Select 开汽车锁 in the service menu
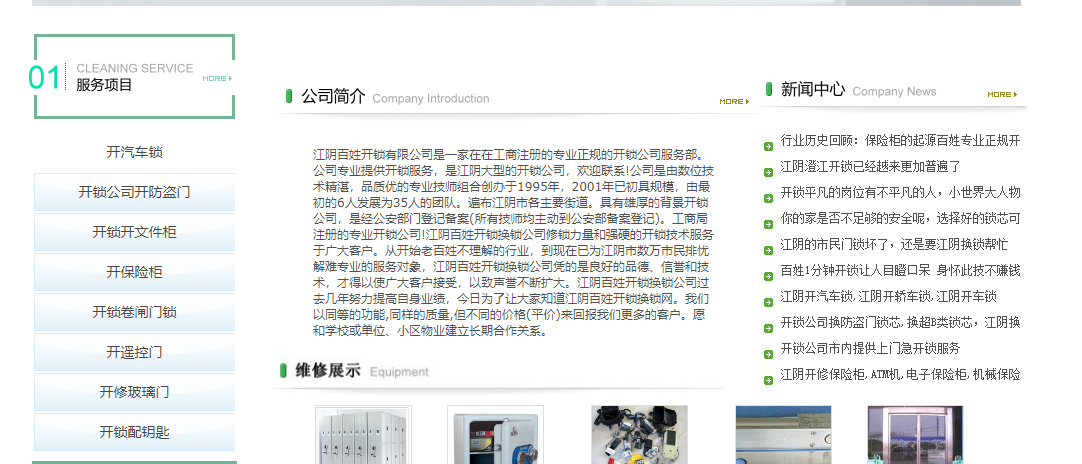 pos(134,152)
